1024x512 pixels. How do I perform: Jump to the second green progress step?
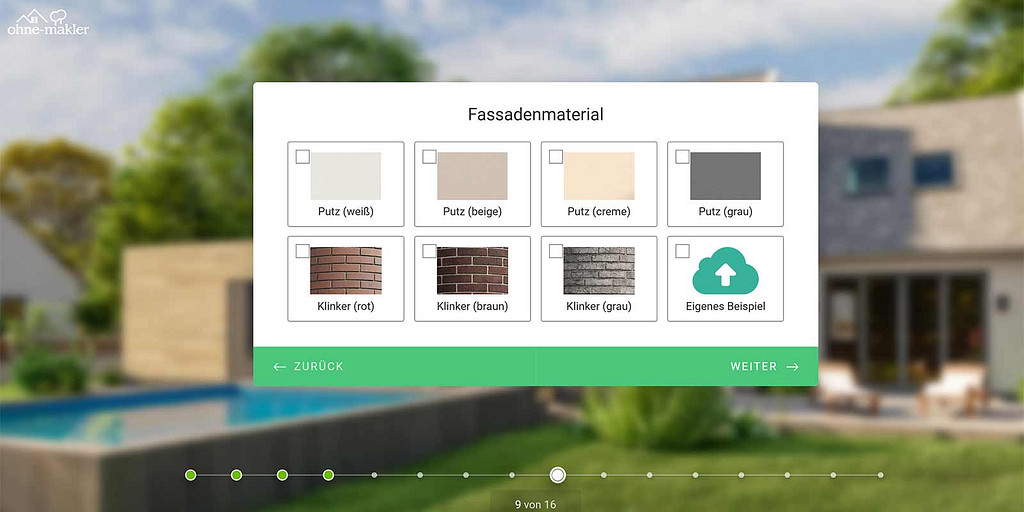[236, 475]
